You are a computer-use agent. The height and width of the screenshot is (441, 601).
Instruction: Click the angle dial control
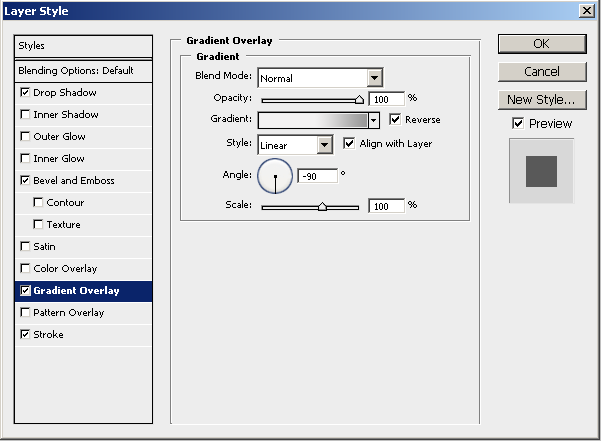pyautogui.click(x=275, y=176)
